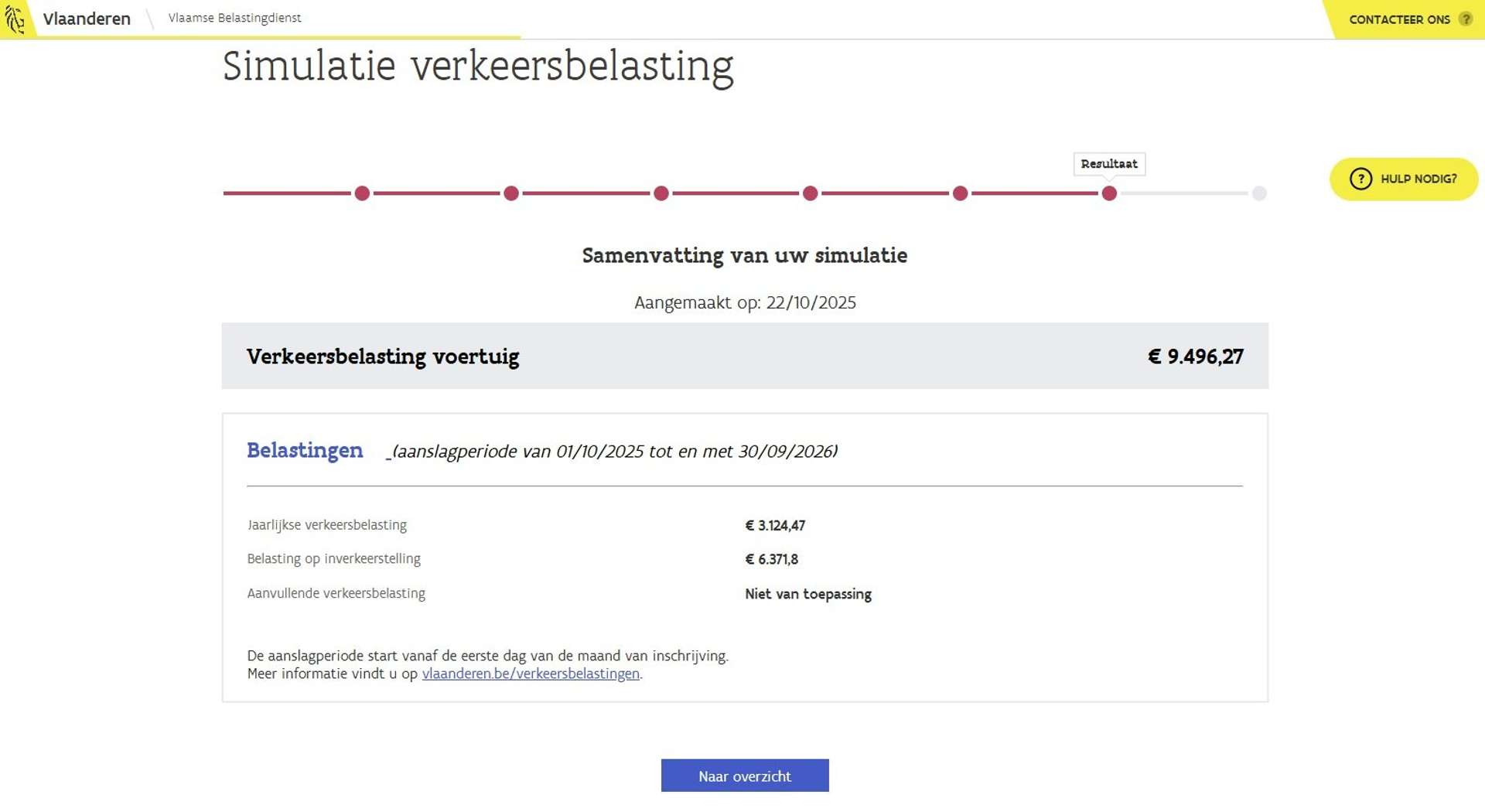Viewport: 1485px width, 812px height.
Task: Click the total amount € 9.496,27
Action: tap(1195, 357)
